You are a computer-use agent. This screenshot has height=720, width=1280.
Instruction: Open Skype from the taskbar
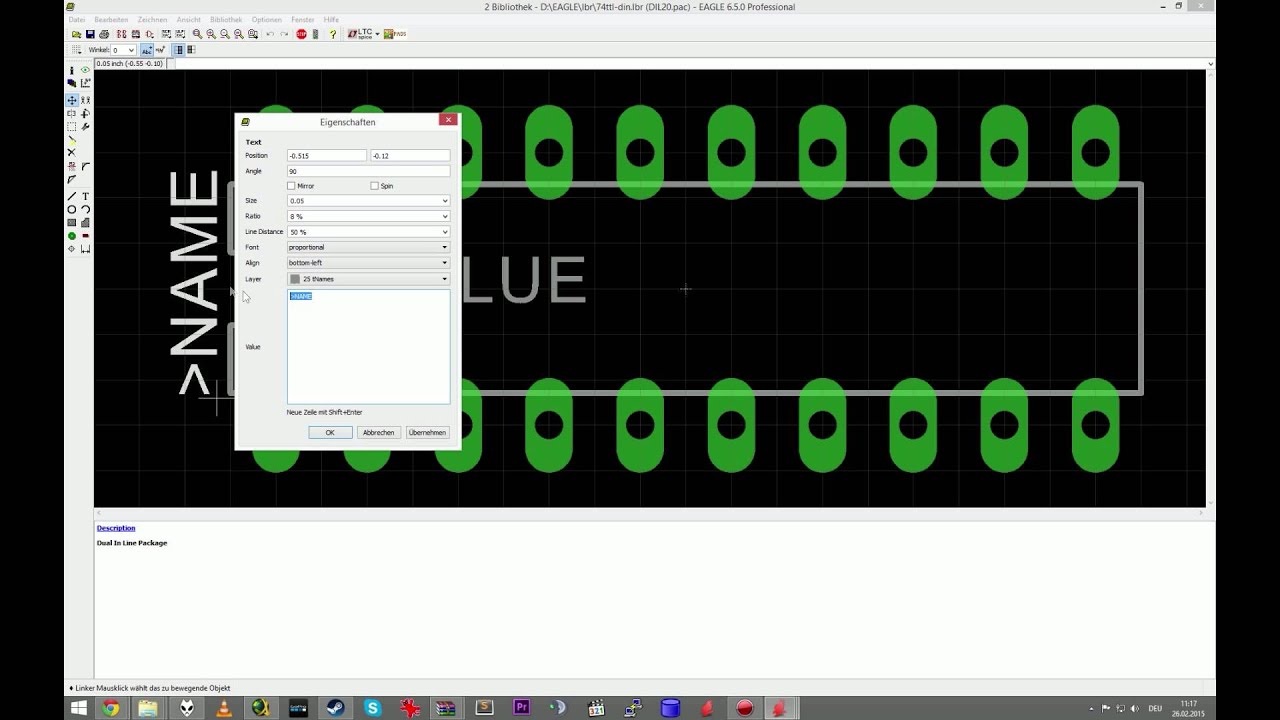[x=373, y=708]
